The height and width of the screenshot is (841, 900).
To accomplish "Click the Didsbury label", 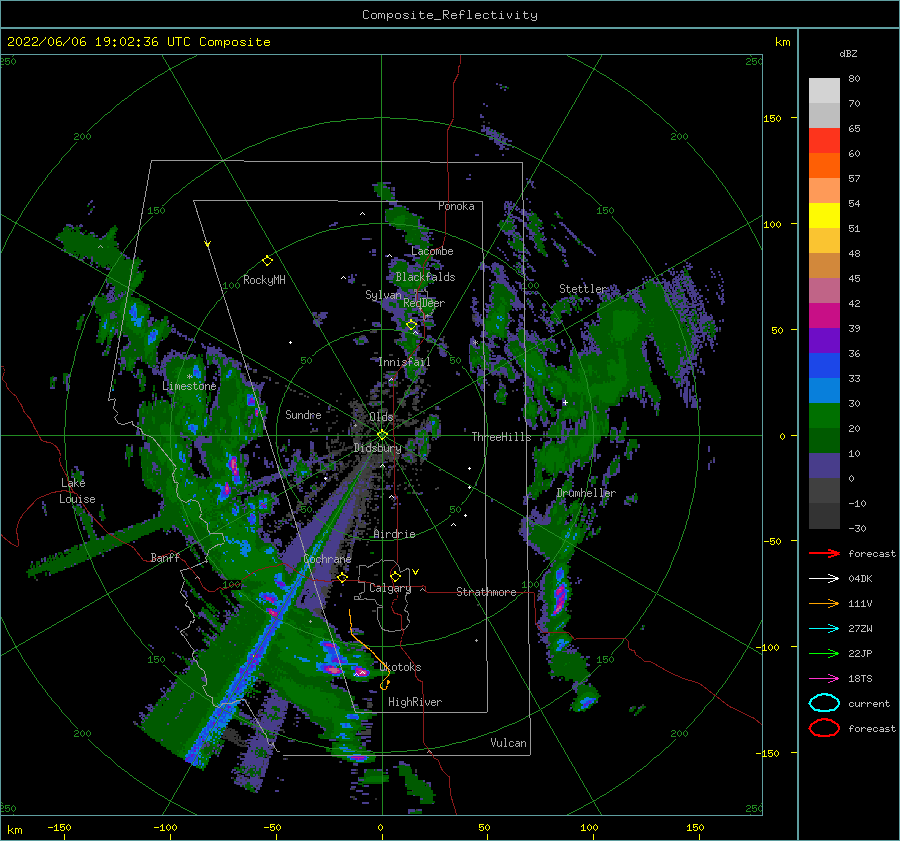I will pos(377,448).
